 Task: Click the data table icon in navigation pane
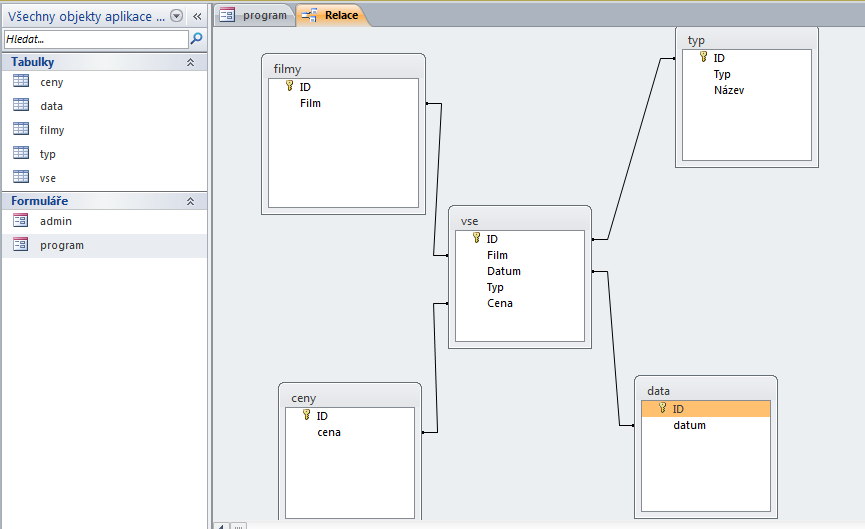(21, 105)
